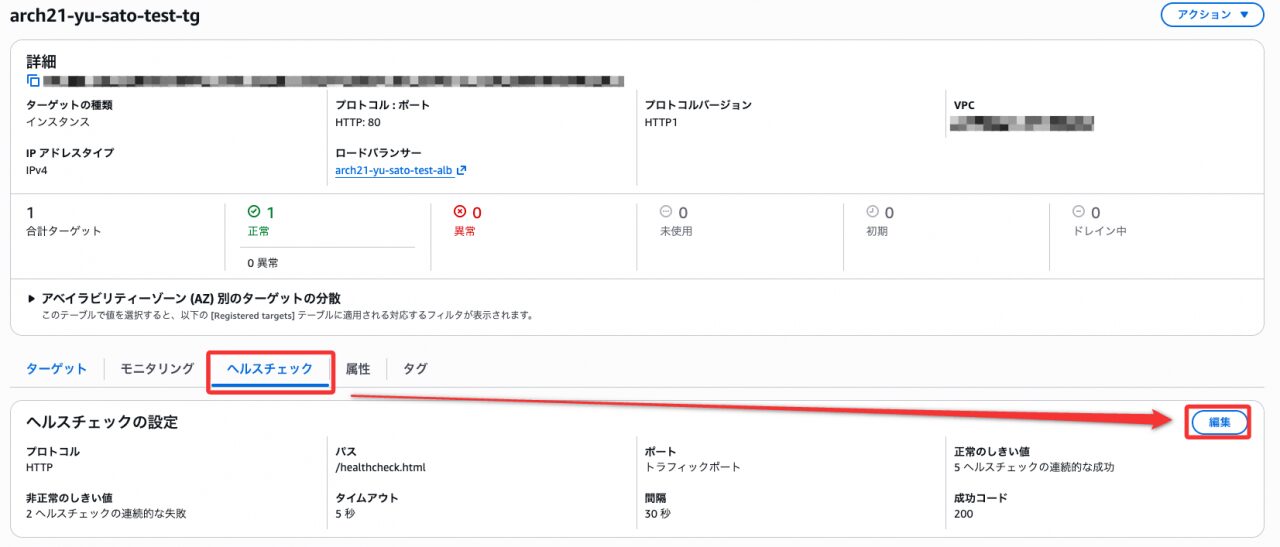Click the draining (ドレイン中) status icon
Image resolution: width=1280 pixels, height=547 pixels.
click(x=1078, y=212)
